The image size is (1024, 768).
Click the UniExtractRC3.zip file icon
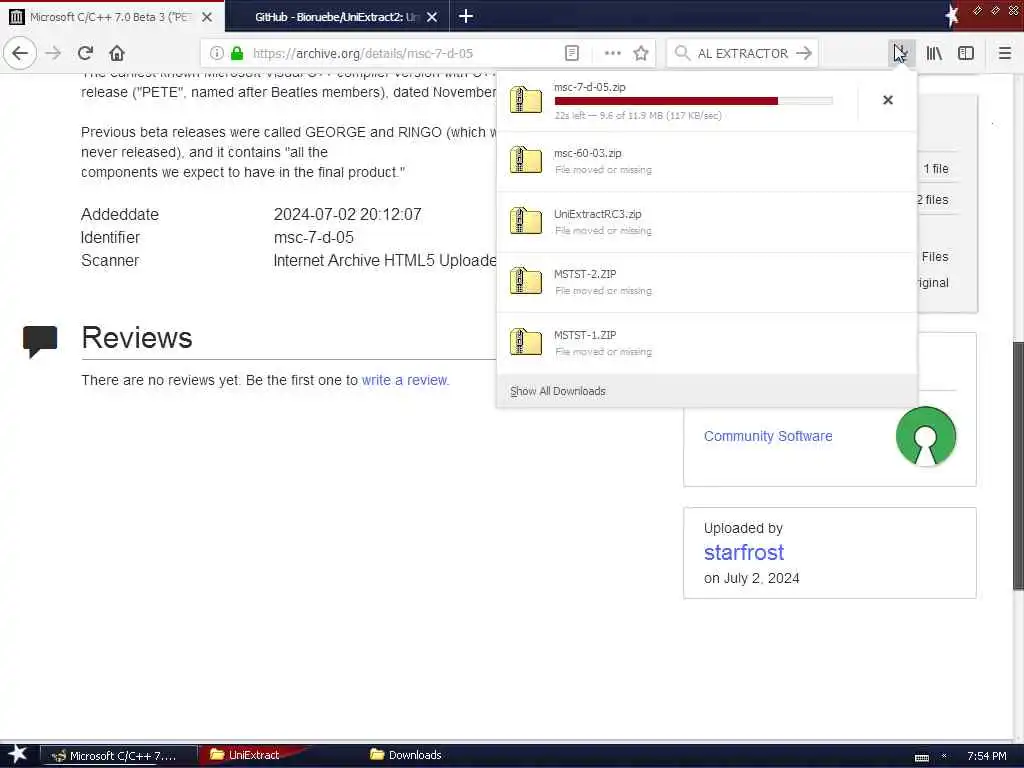tap(526, 221)
